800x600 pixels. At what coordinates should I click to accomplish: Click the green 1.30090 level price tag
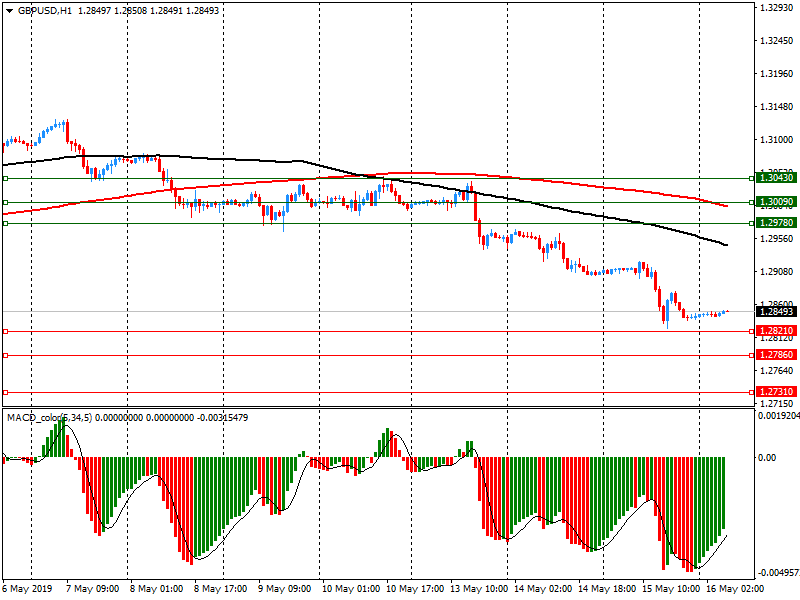[x=776, y=202]
